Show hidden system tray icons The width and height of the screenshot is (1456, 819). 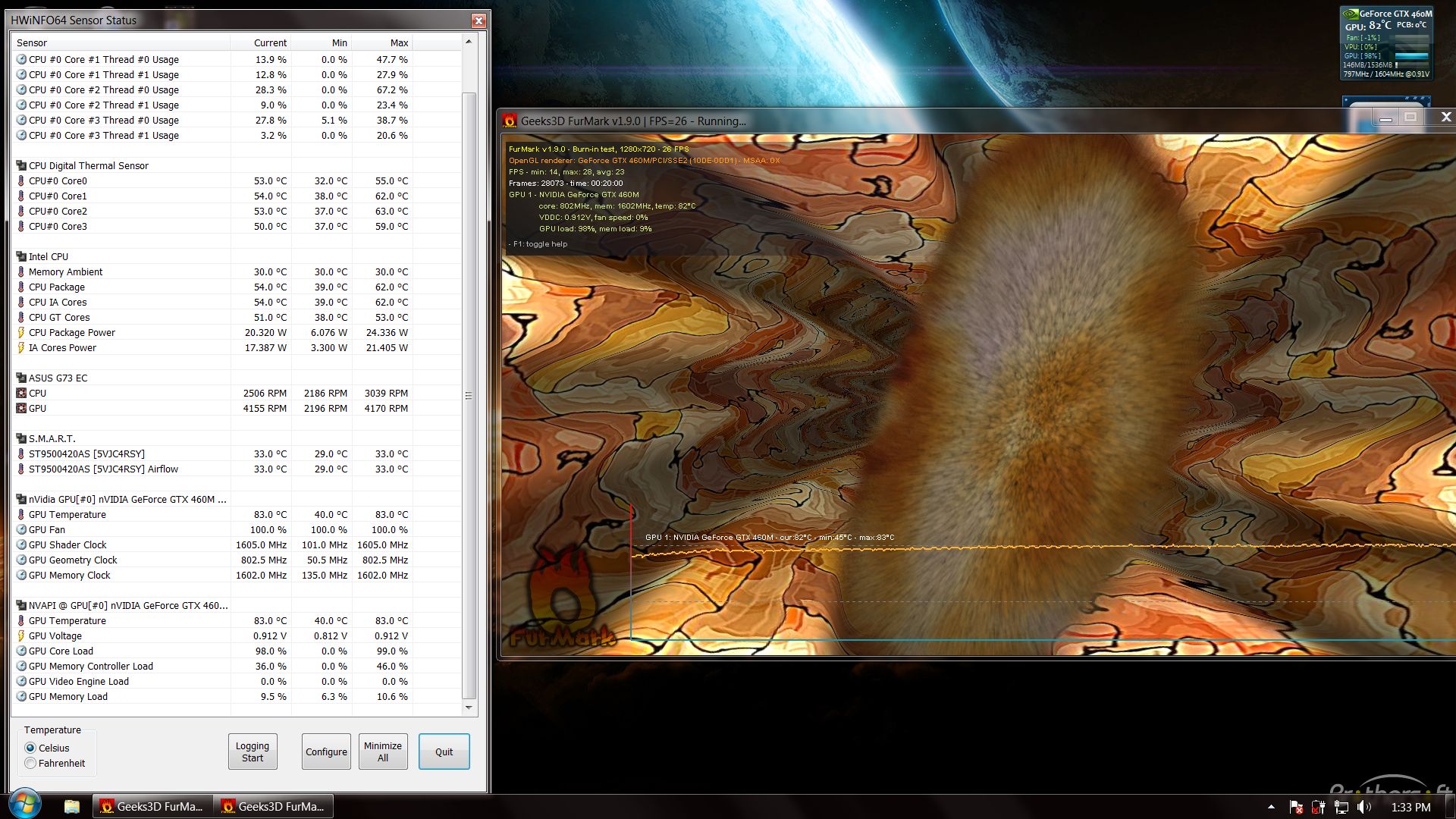coord(1271,807)
